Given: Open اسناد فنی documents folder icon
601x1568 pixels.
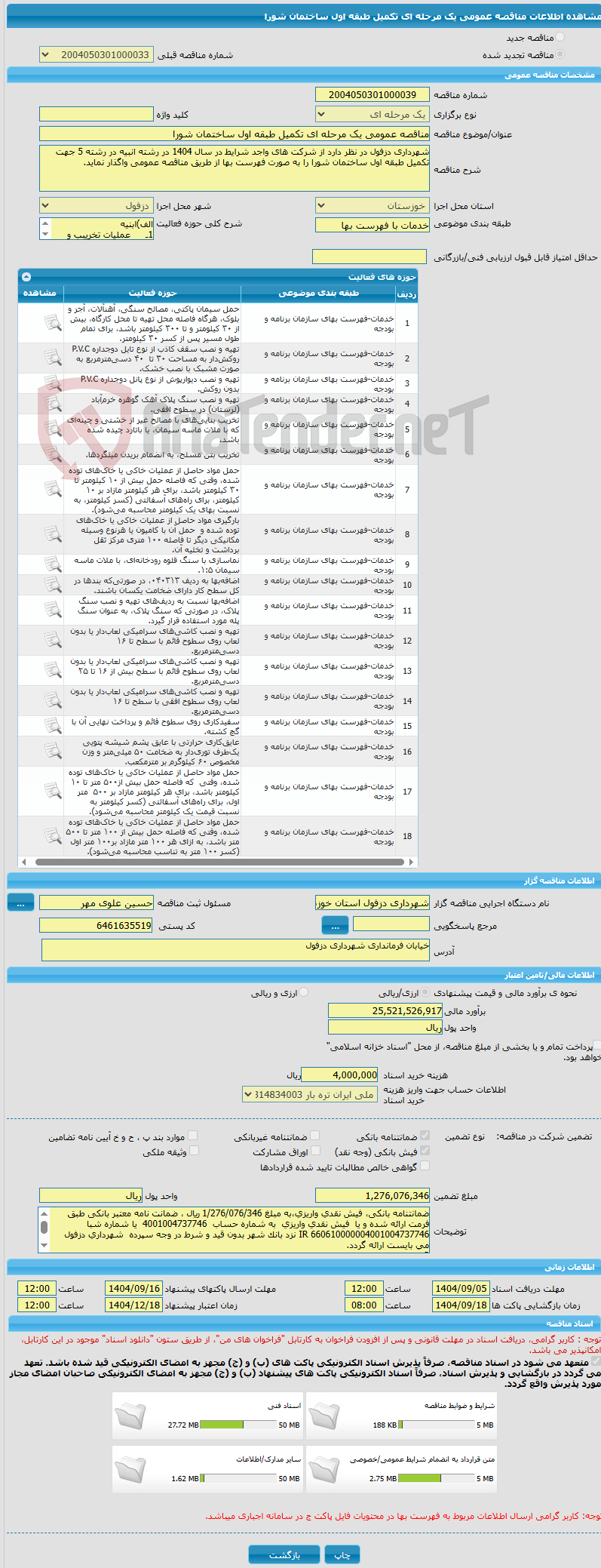Looking at the screenshot, I should pyautogui.click(x=131, y=1416).
